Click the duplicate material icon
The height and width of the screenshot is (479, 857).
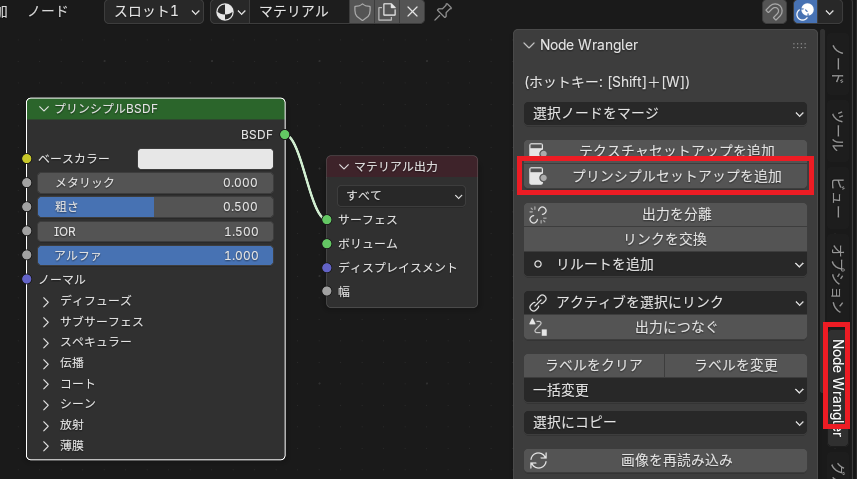tap(386, 12)
